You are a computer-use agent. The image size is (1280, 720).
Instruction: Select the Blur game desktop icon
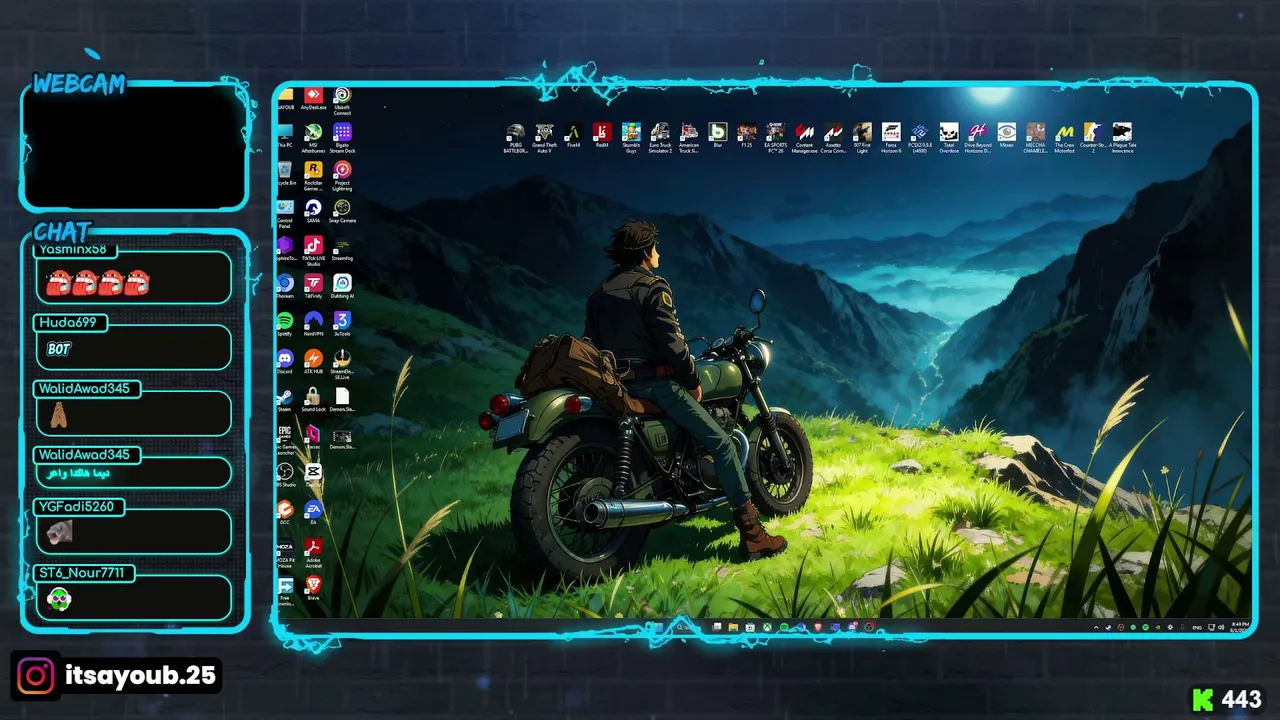click(718, 136)
